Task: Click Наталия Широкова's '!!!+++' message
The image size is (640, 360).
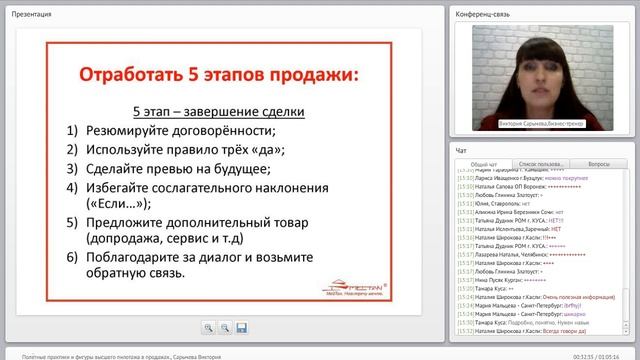Action: (x=507, y=238)
